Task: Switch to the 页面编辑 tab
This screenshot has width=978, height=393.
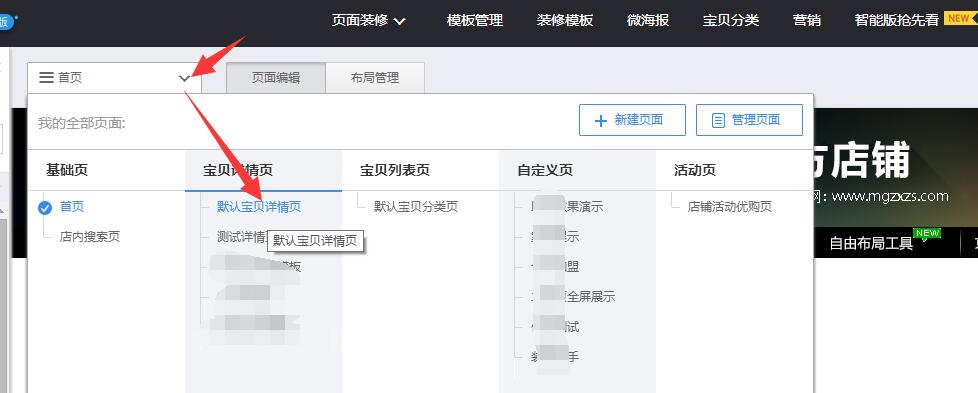Action: (x=276, y=78)
